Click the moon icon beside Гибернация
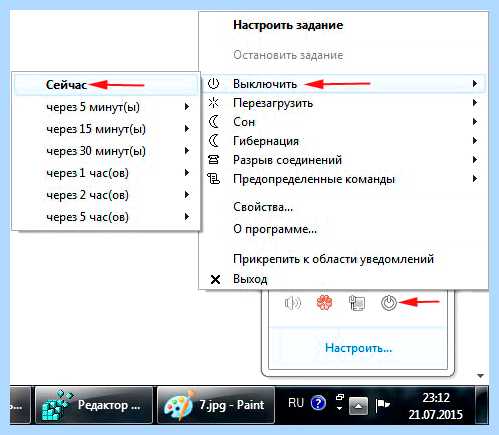 [x=214, y=141]
